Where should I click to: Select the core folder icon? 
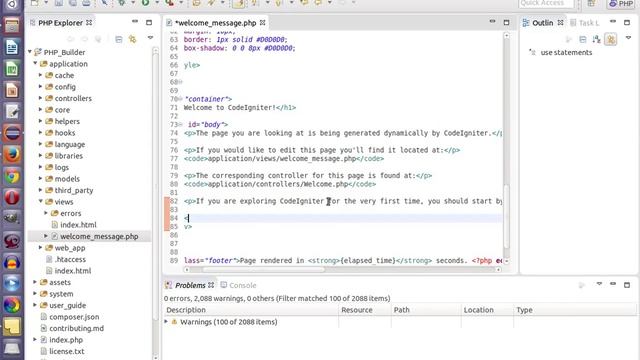49,110
